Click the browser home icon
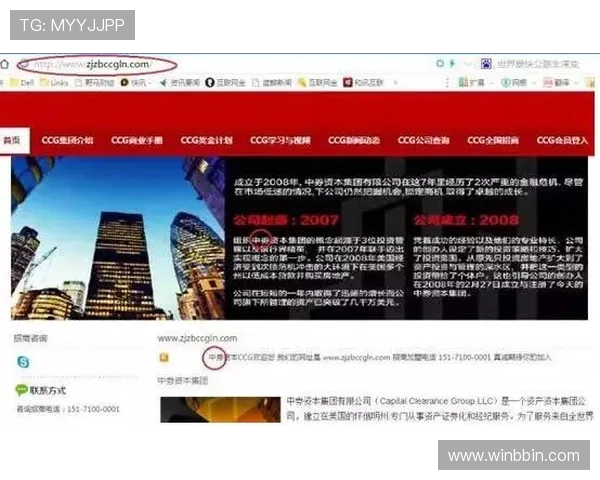 click(x=5, y=64)
